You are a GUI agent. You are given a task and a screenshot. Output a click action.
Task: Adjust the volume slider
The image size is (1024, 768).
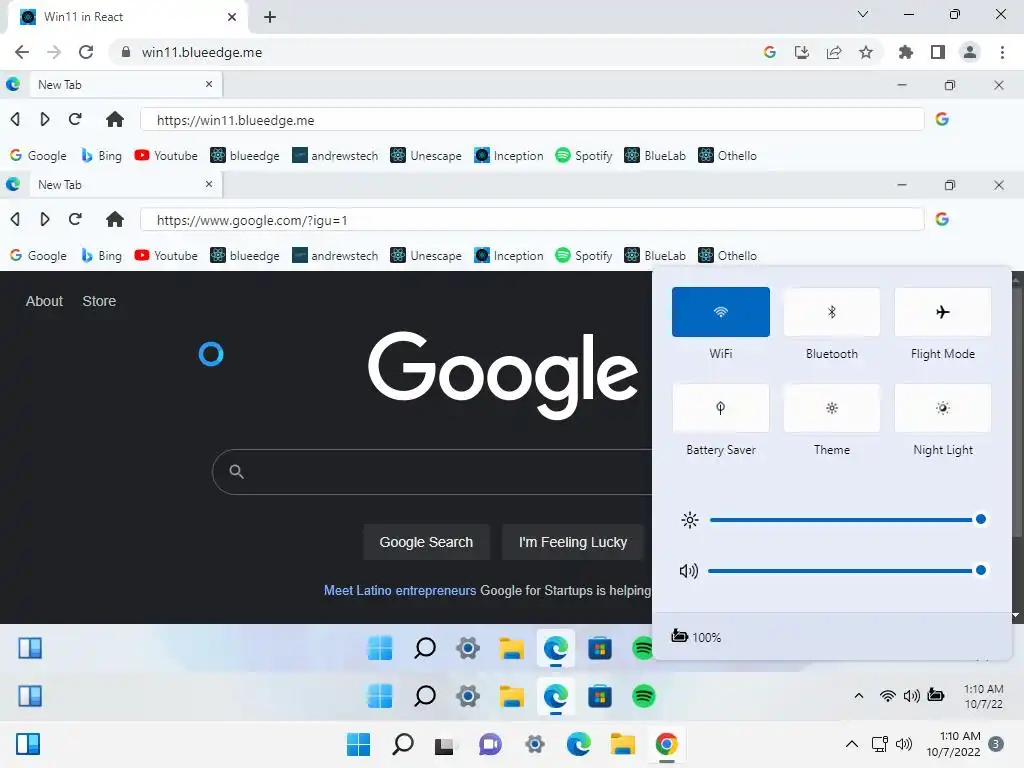[x=847, y=571]
